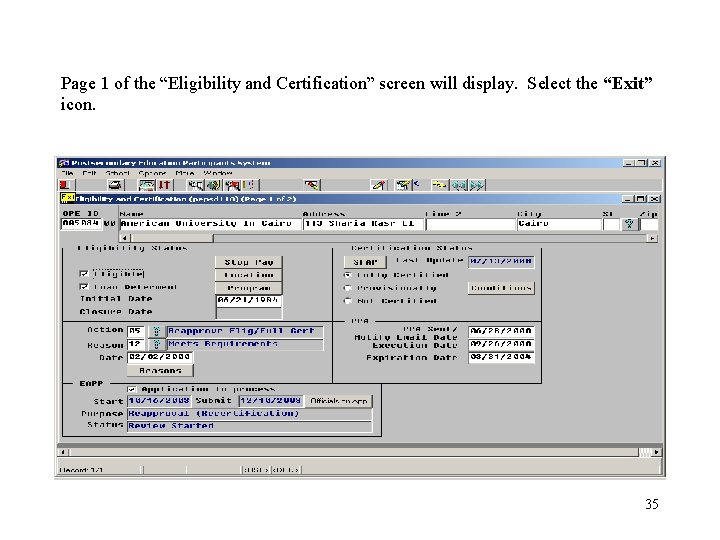Click the isolated red tool icon mid-toolbar
Screen dimensions: 720x540
[312, 185]
